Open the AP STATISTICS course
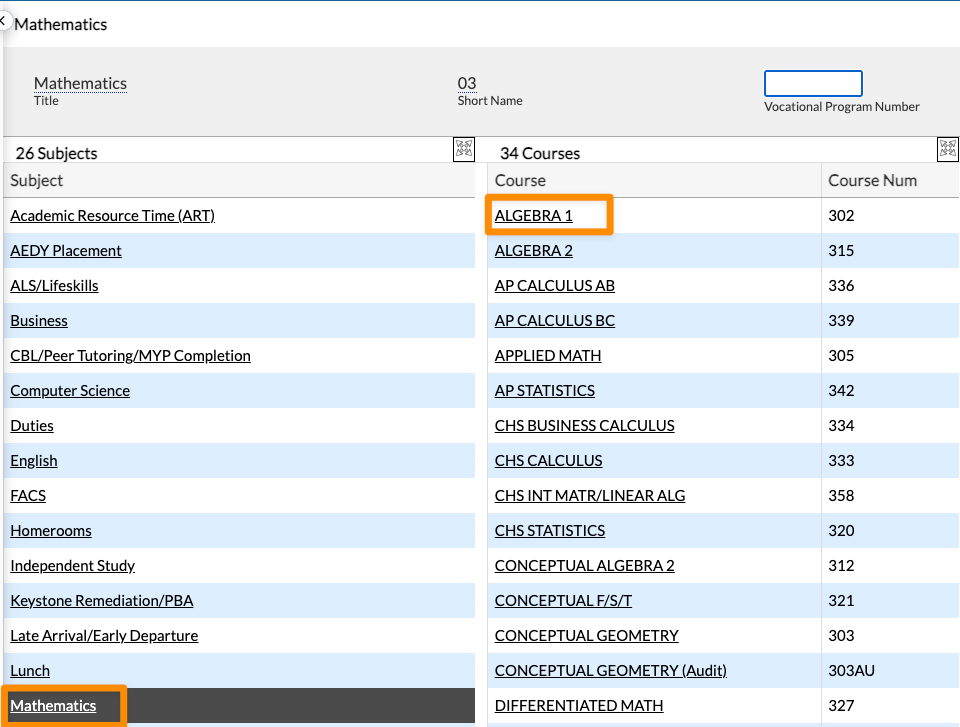This screenshot has width=960, height=727. (544, 391)
